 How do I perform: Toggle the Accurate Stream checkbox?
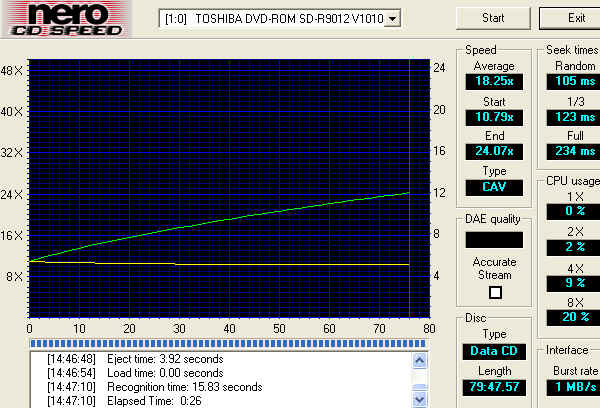(x=494, y=292)
